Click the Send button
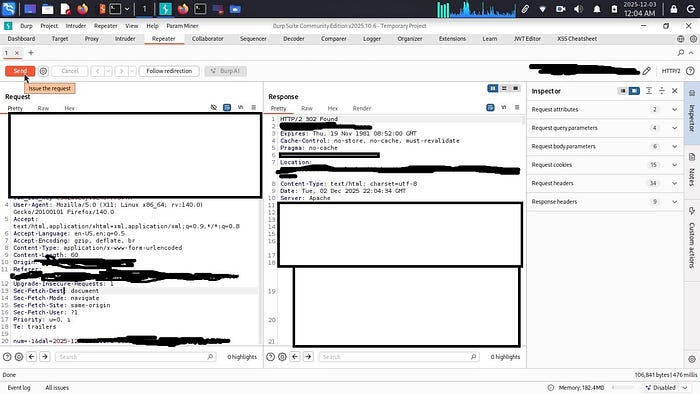This screenshot has height=394, width=700. pos(20,71)
